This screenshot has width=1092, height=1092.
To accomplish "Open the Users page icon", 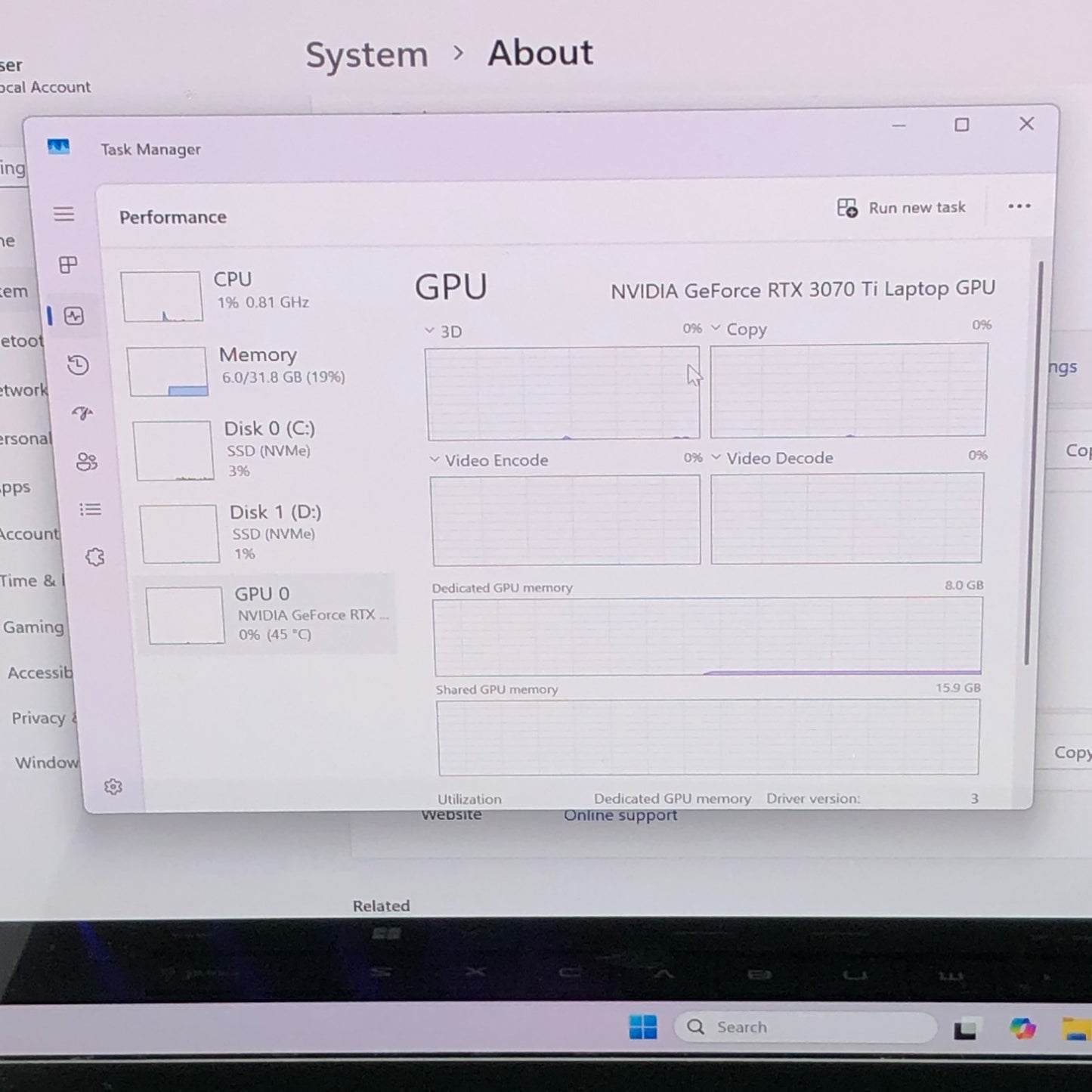I will pos(87,462).
